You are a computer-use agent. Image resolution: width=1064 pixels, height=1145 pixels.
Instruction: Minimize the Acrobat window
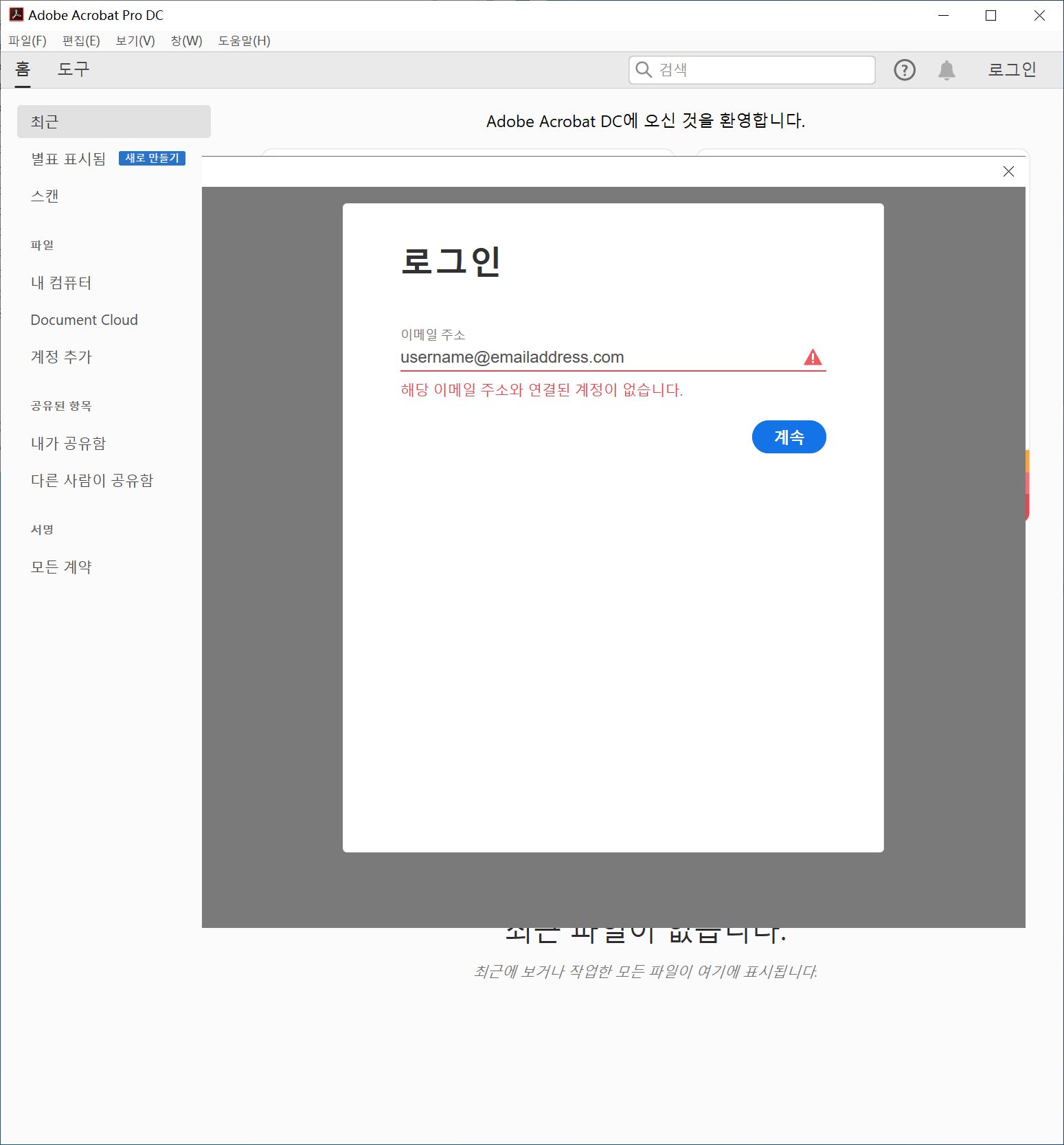[x=943, y=15]
